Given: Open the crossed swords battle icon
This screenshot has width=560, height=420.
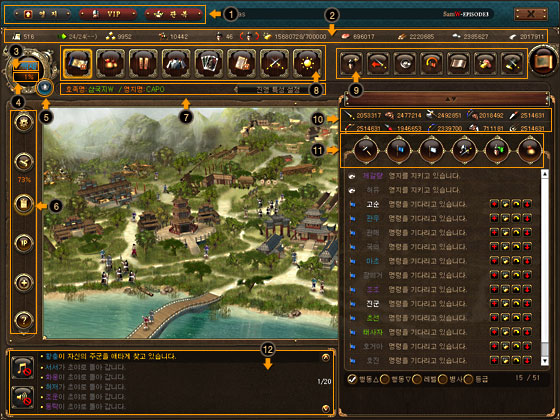Looking at the screenshot, I should click(x=274, y=64).
